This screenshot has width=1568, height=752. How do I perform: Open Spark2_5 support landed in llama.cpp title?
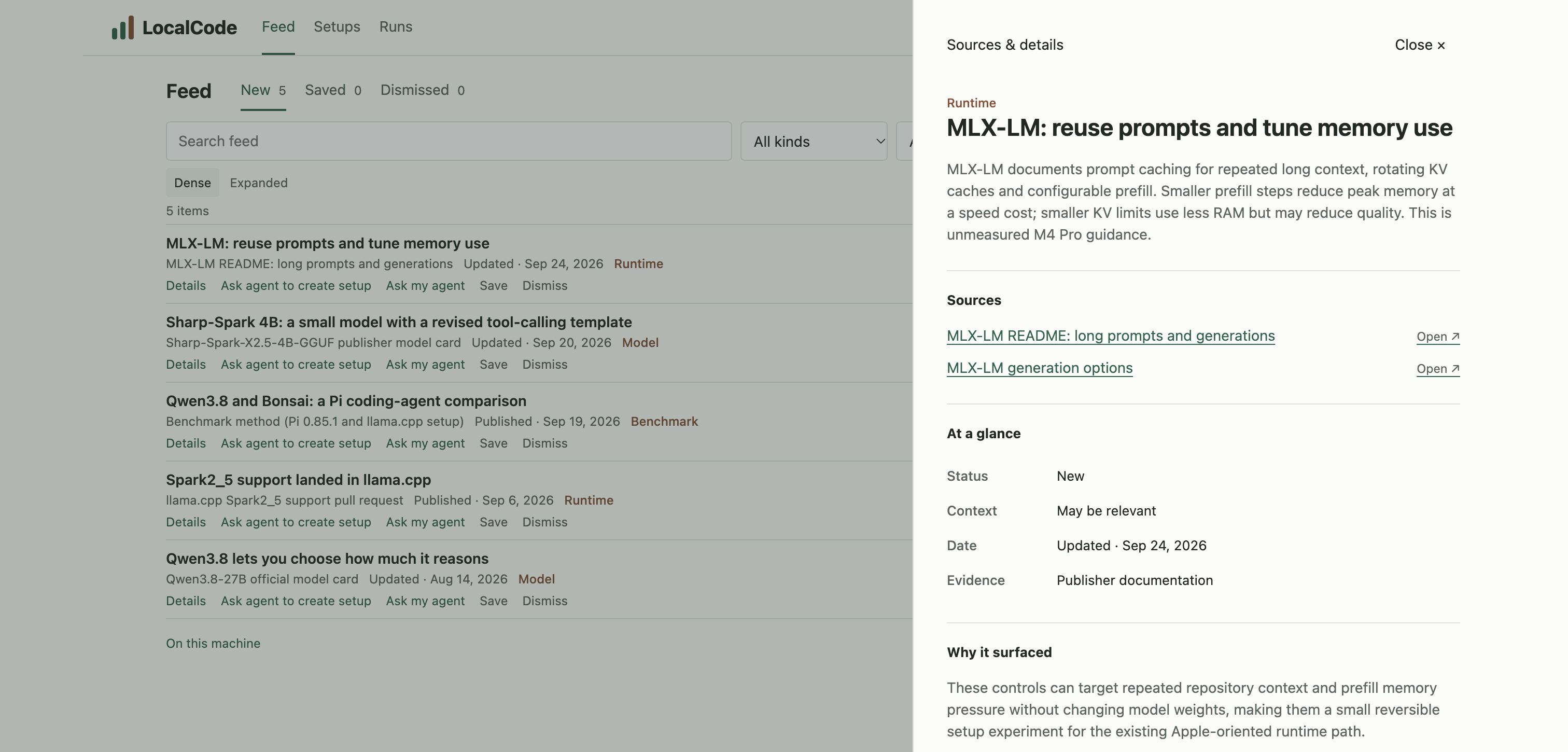point(298,480)
